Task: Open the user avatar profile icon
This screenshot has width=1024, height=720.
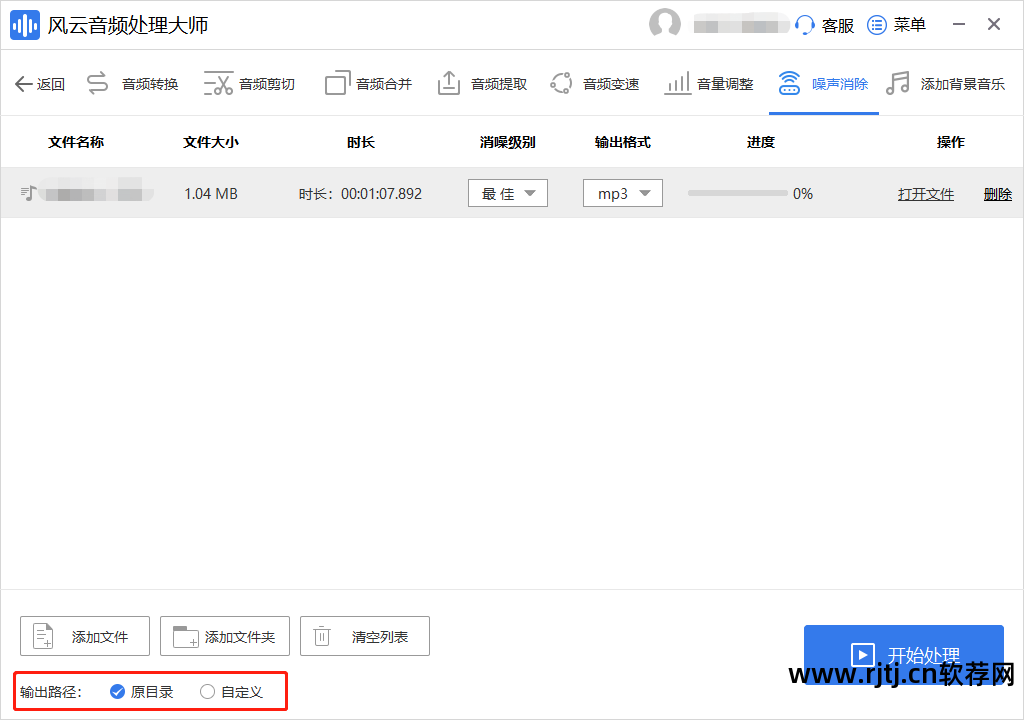Action: tap(665, 24)
